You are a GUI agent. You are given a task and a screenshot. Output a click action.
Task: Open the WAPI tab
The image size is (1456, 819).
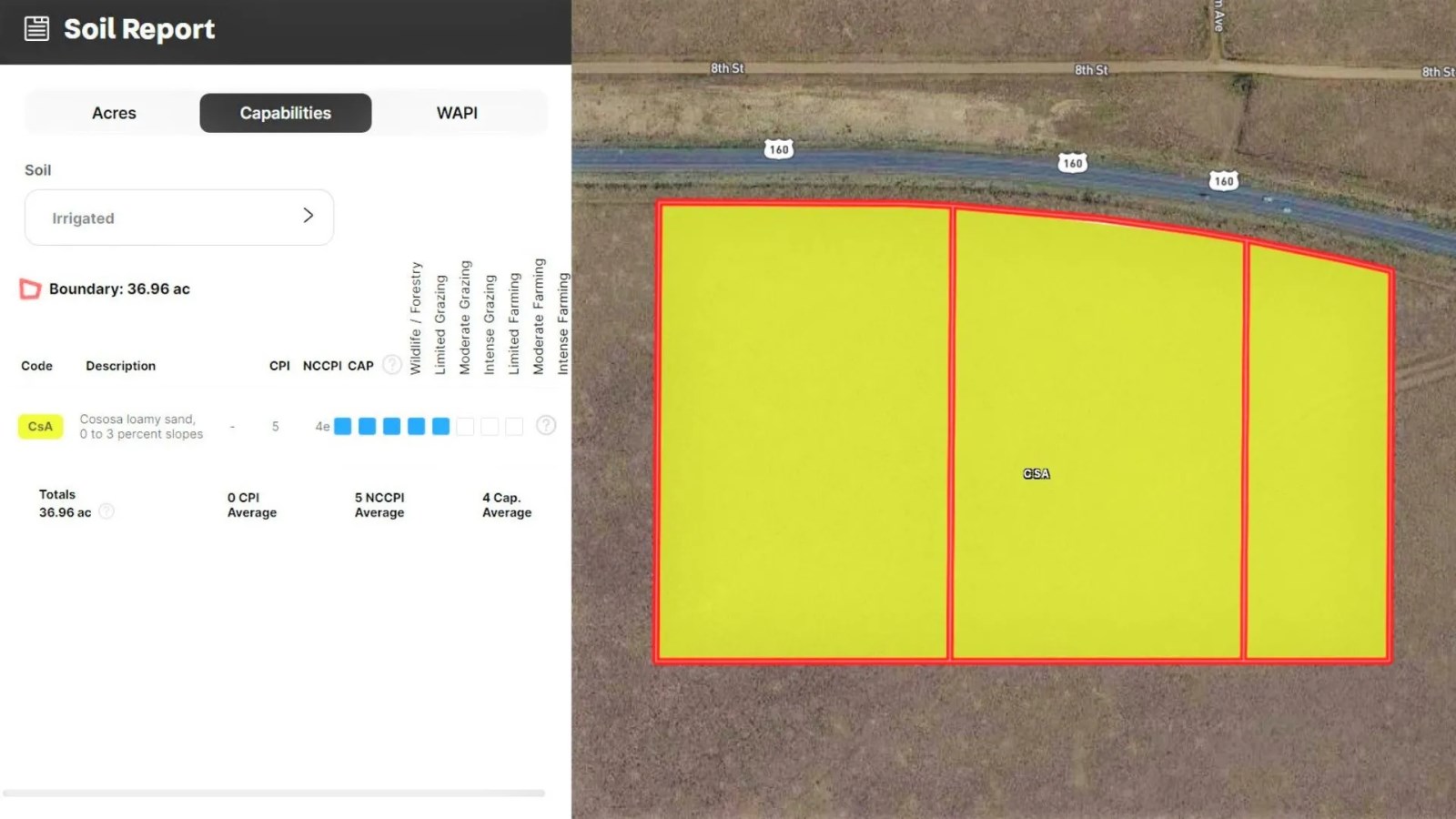[x=457, y=113]
